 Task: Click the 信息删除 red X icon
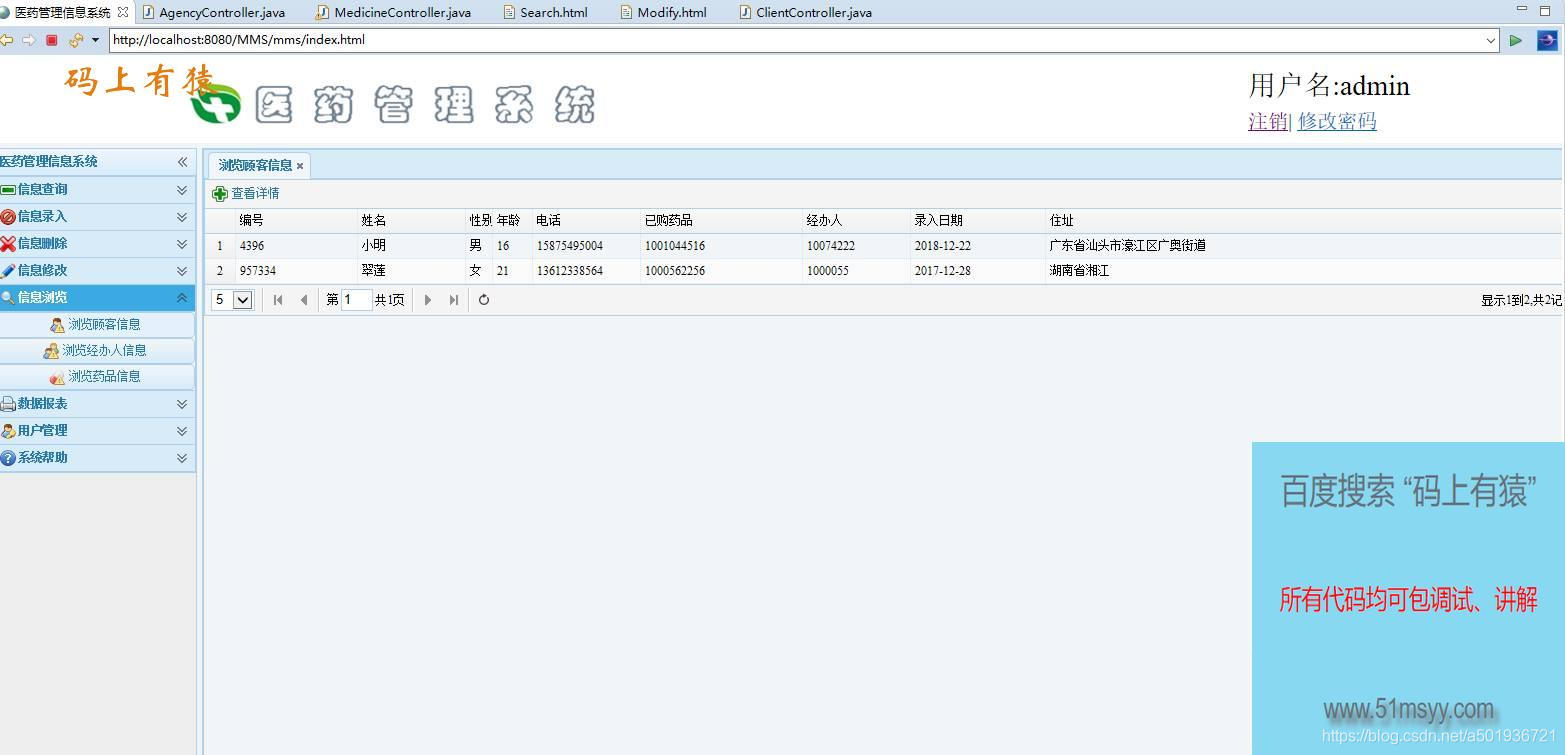point(8,244)
